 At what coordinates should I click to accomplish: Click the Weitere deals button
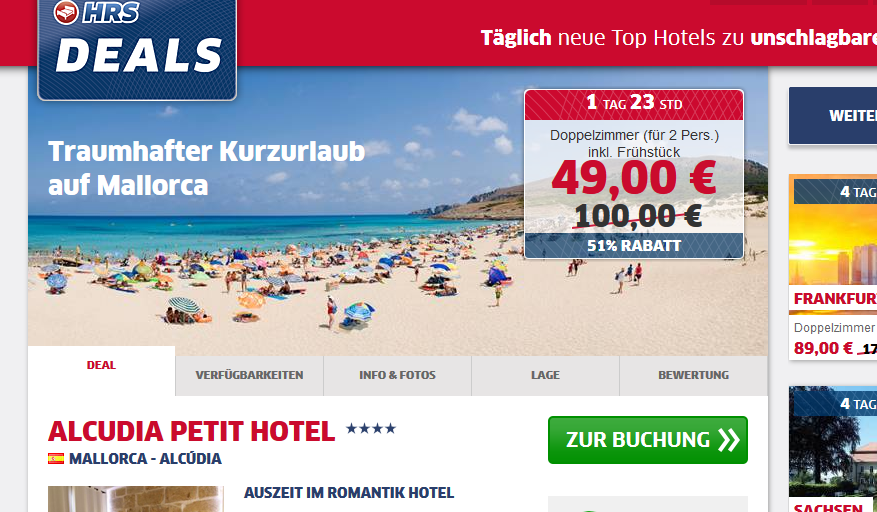pos(833,116)
